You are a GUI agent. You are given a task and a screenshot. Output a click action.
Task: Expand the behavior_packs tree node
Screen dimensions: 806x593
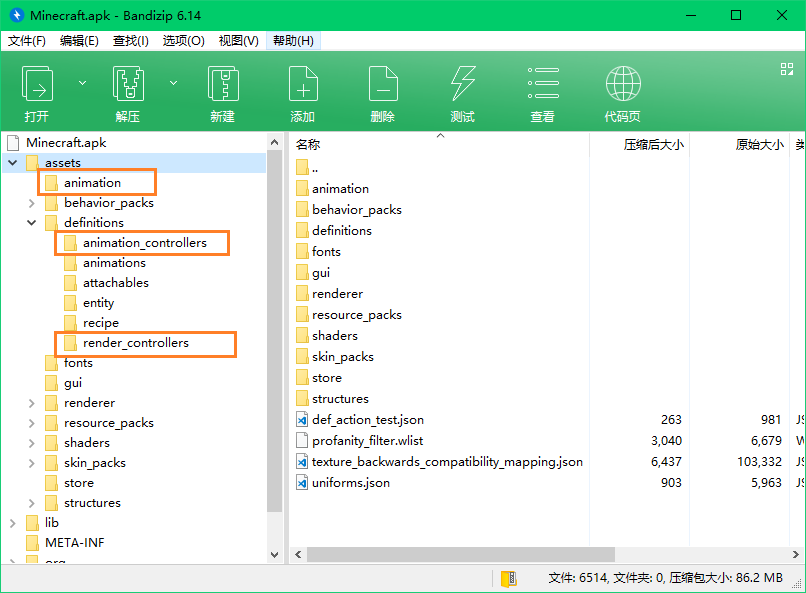pyautogui.click(x=32, y=203)
